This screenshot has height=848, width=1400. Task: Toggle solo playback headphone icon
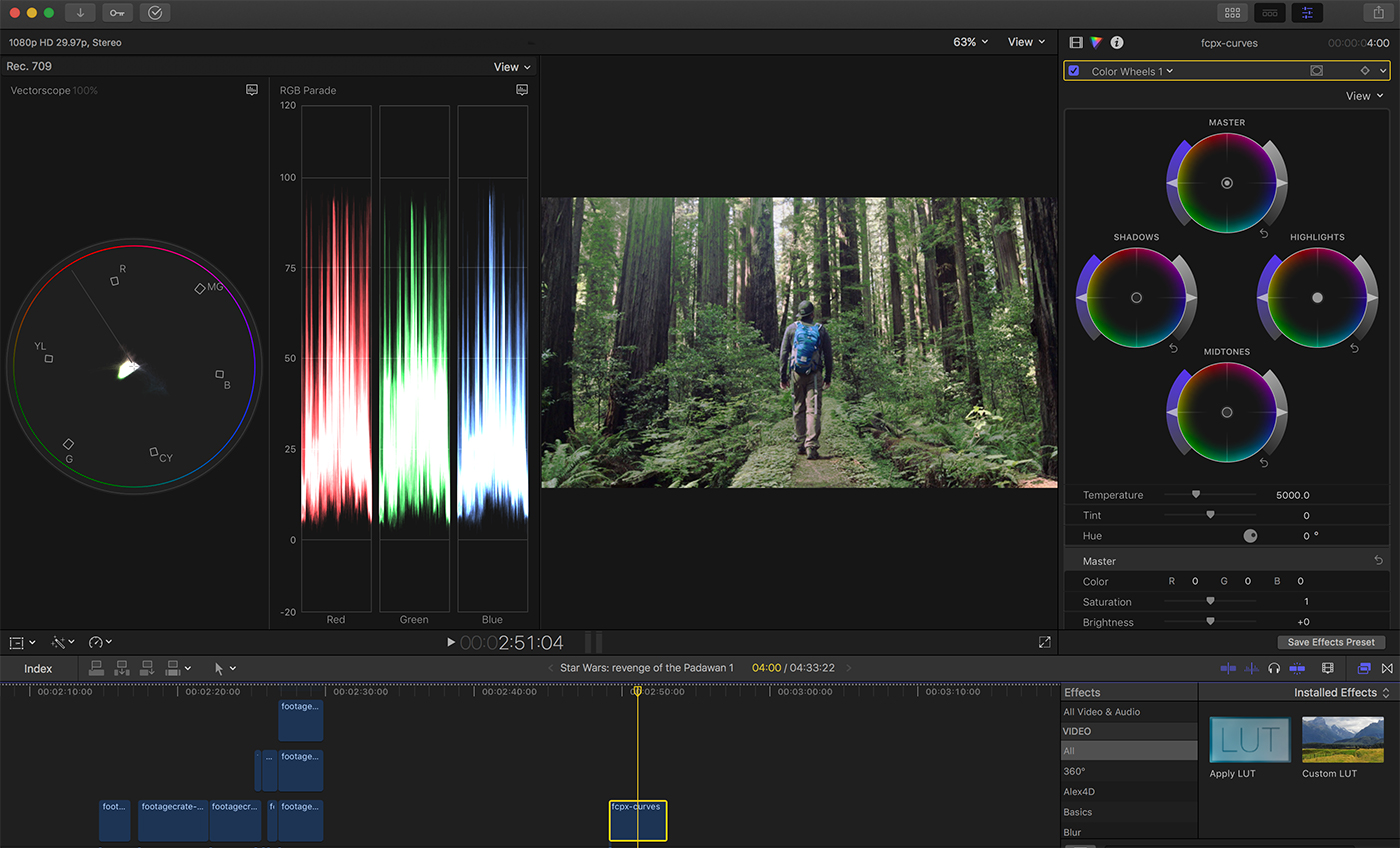coord(1273,668)
